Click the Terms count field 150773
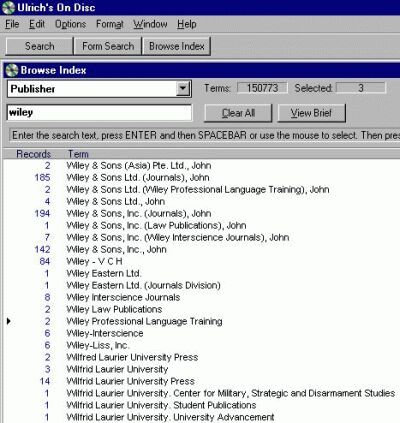The image size is (400, 423). tap(262, 88)
